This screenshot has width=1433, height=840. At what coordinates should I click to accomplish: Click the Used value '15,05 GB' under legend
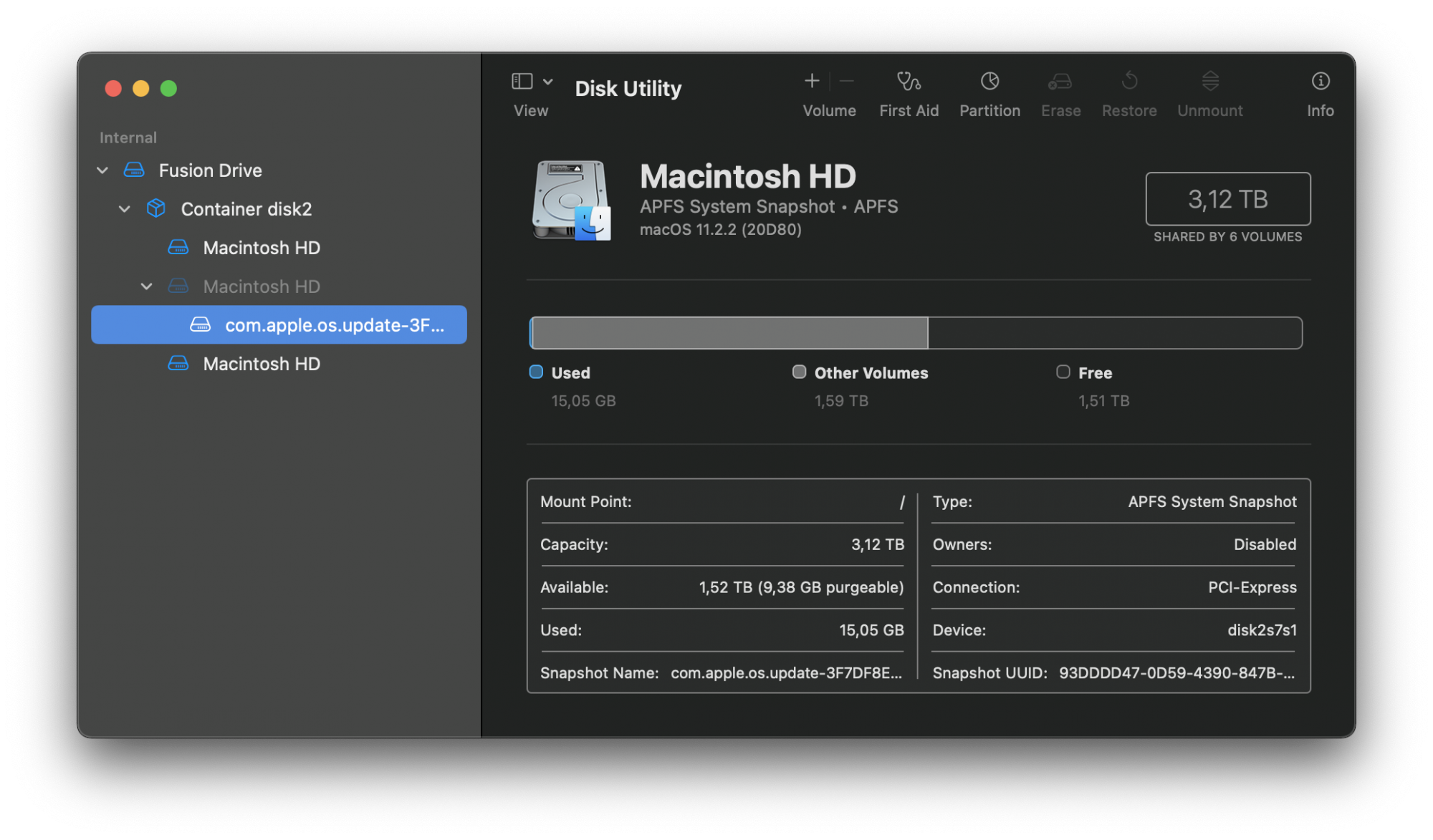[583, 401]
